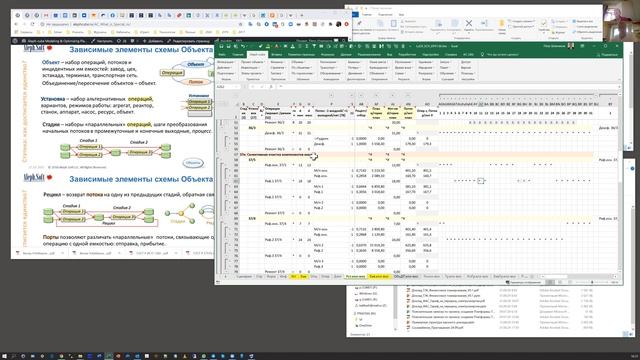Image resolution: width=640 pixels, height=360 pixels.
Task: Click Rename icon in Explorer ribbon
Action: click(x=484, y=23)
